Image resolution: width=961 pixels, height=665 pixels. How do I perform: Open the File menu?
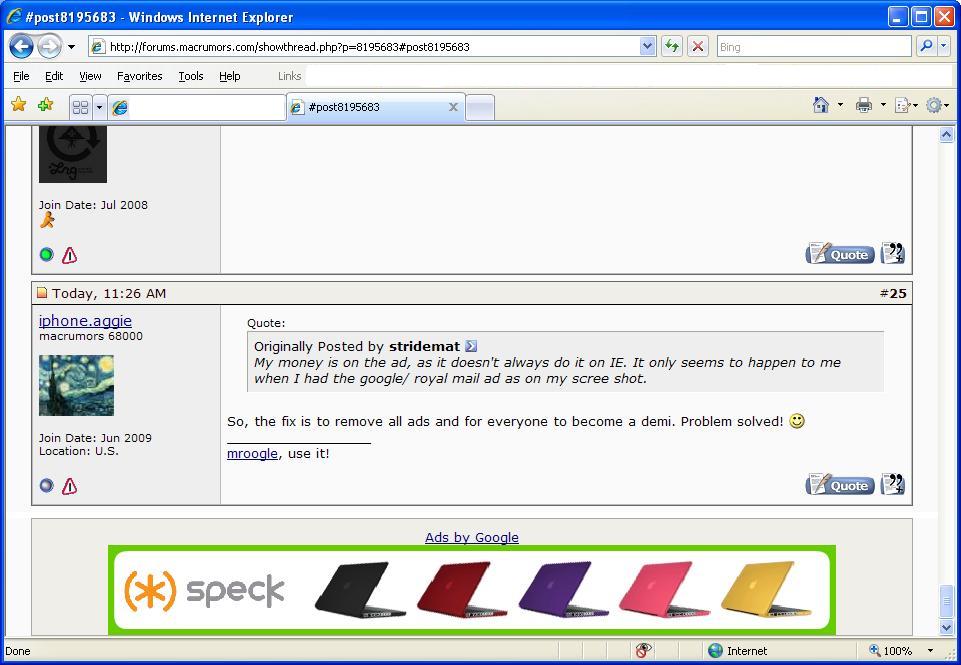pos(21,76)
